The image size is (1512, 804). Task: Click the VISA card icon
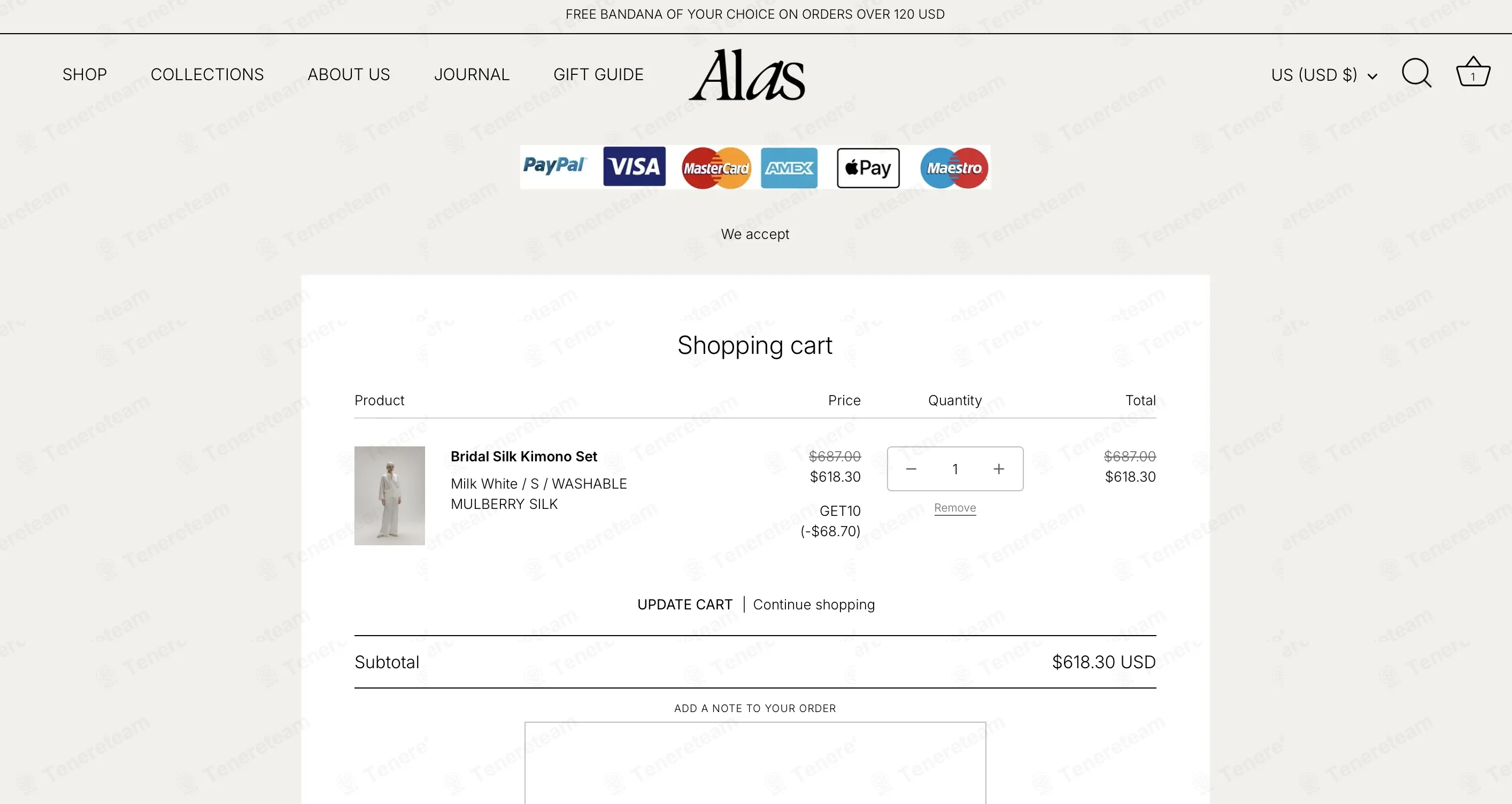coord(634,167)
